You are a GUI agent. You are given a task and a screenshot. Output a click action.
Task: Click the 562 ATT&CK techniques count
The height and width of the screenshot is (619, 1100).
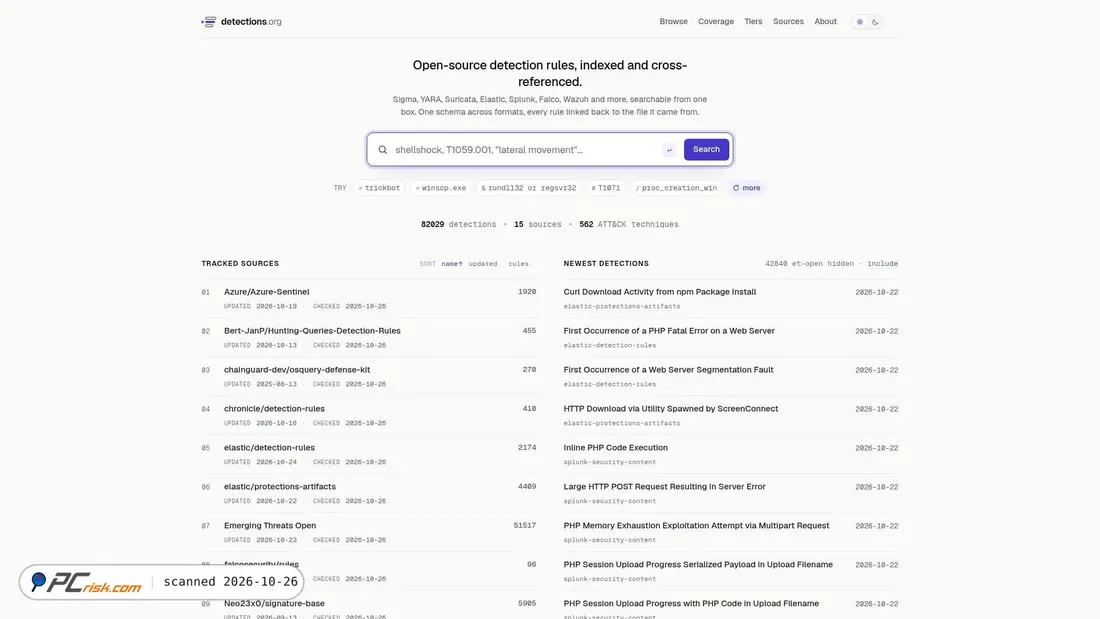pos(629,225)
